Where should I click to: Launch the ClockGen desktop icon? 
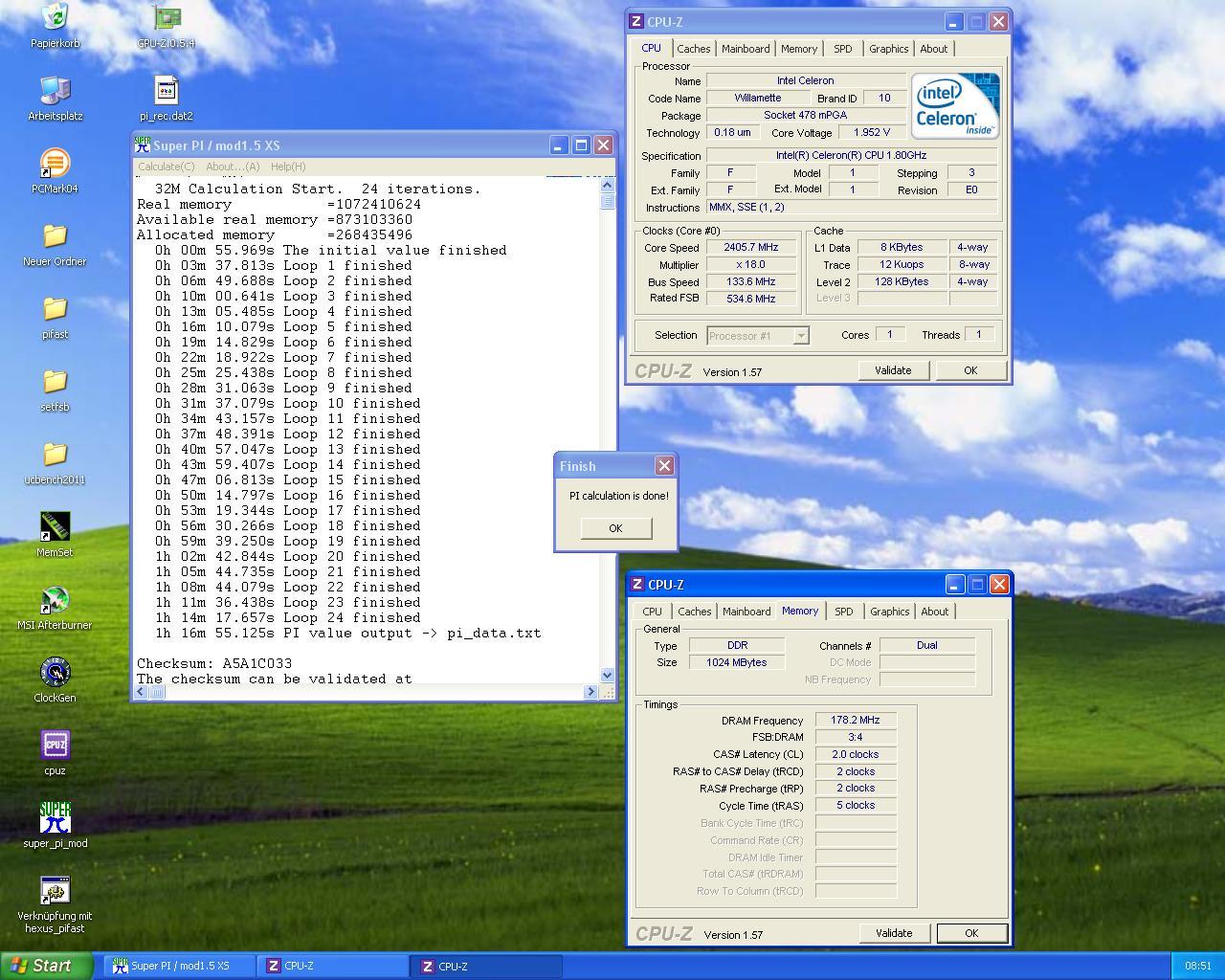55,672
